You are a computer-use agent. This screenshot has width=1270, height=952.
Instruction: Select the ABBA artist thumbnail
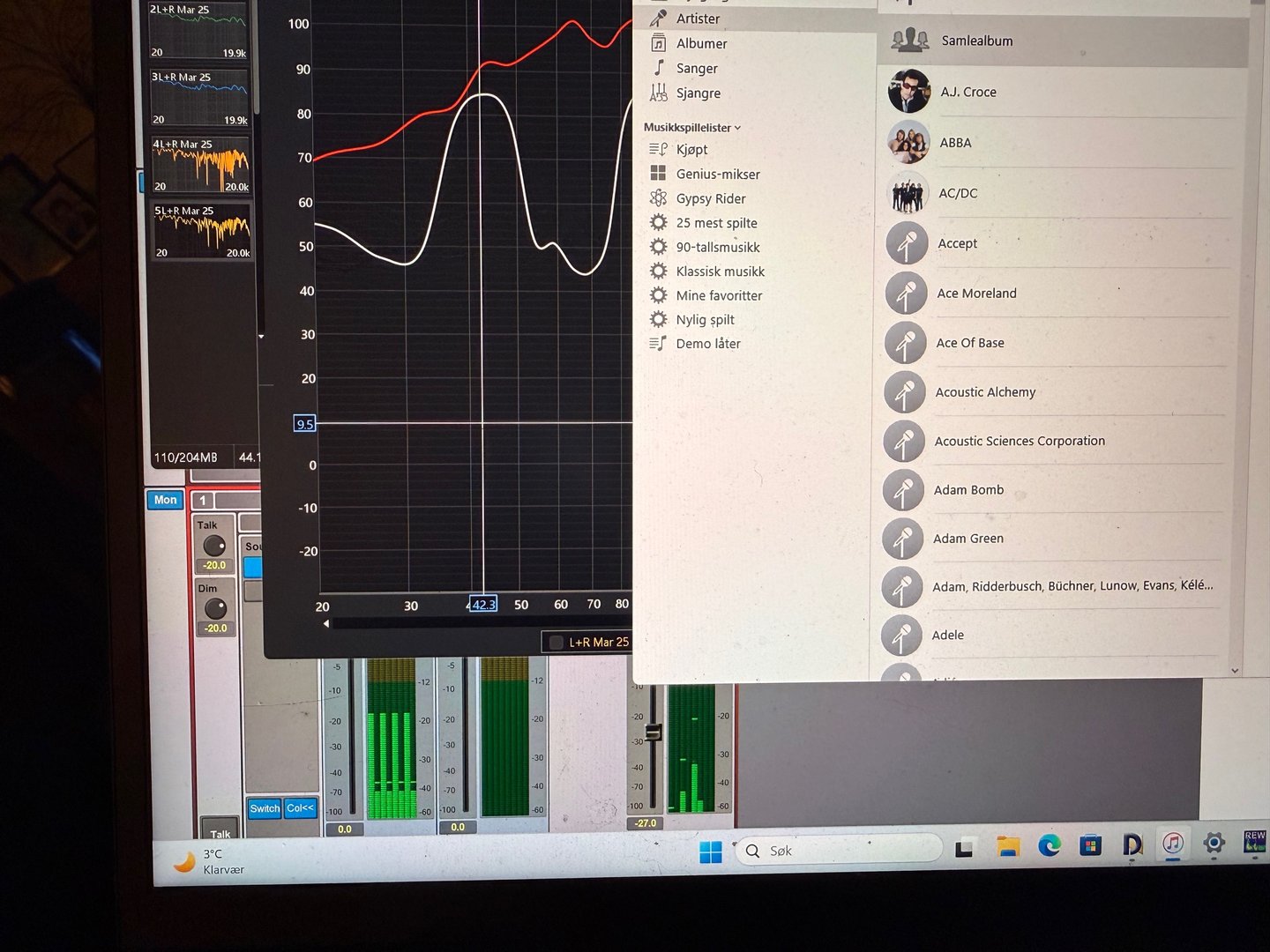click(908, 142)
